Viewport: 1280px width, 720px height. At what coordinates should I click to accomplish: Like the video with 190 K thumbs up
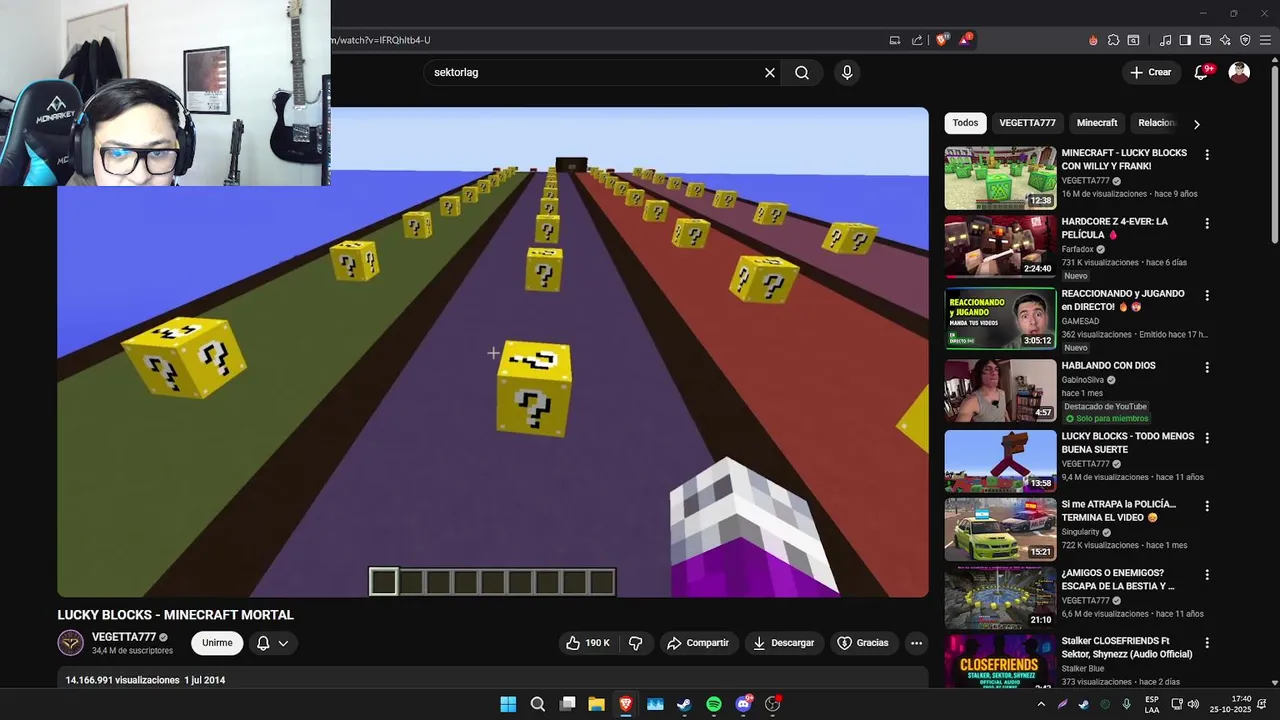click(x=588, y=643)
